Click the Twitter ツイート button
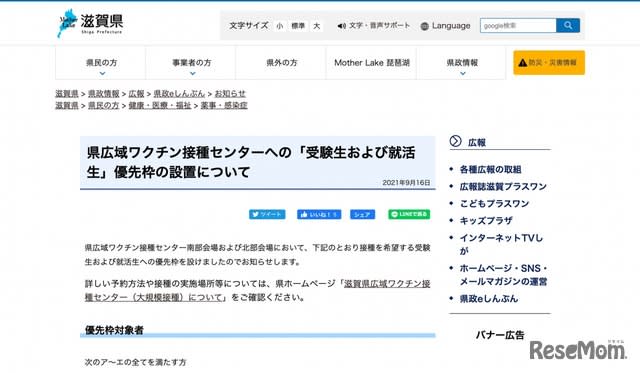The width and height of the screenshot is (640, 373). coord(267,214)
